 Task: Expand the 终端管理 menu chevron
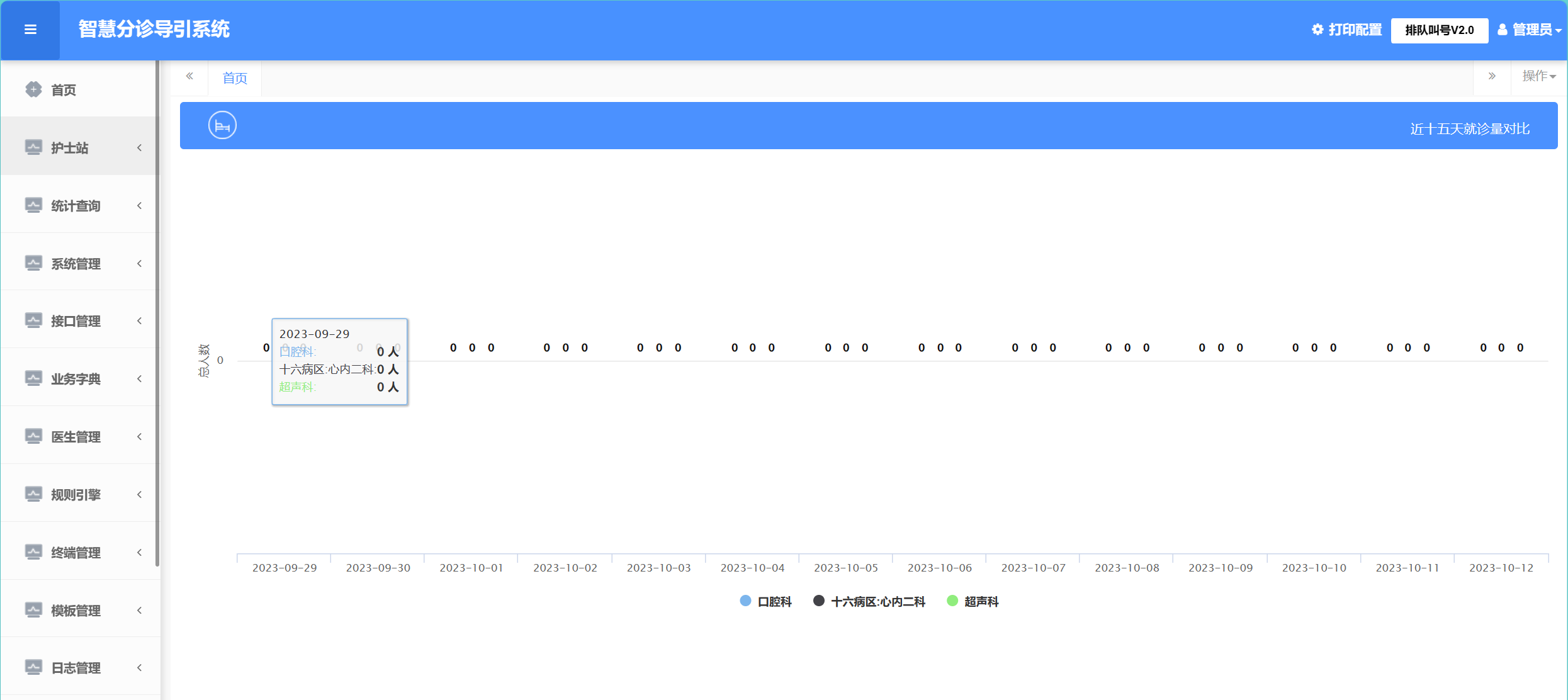pyautogui.click(x=139, y=553)
